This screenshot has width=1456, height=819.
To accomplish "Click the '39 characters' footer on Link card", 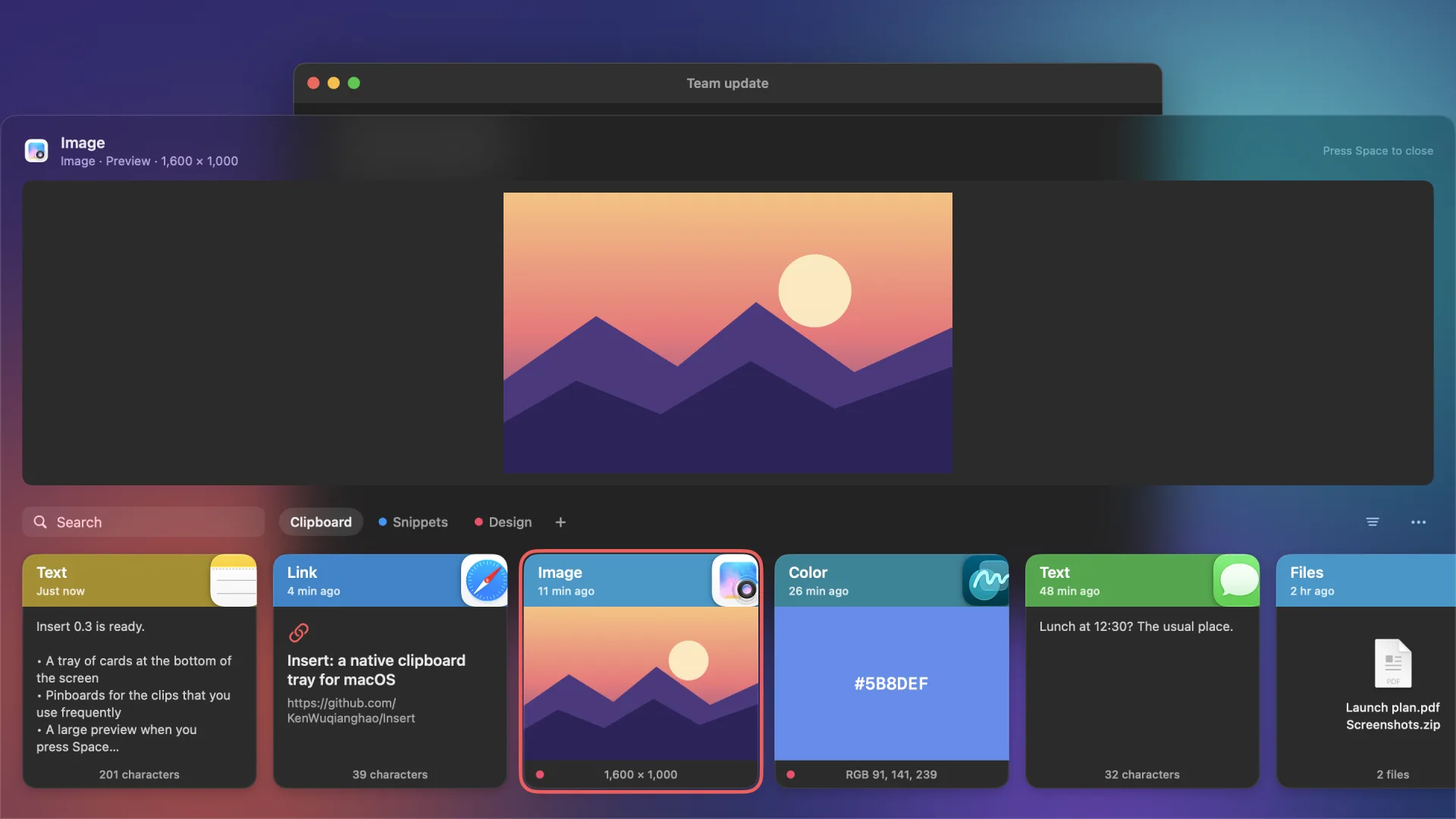I will [390, 774].
